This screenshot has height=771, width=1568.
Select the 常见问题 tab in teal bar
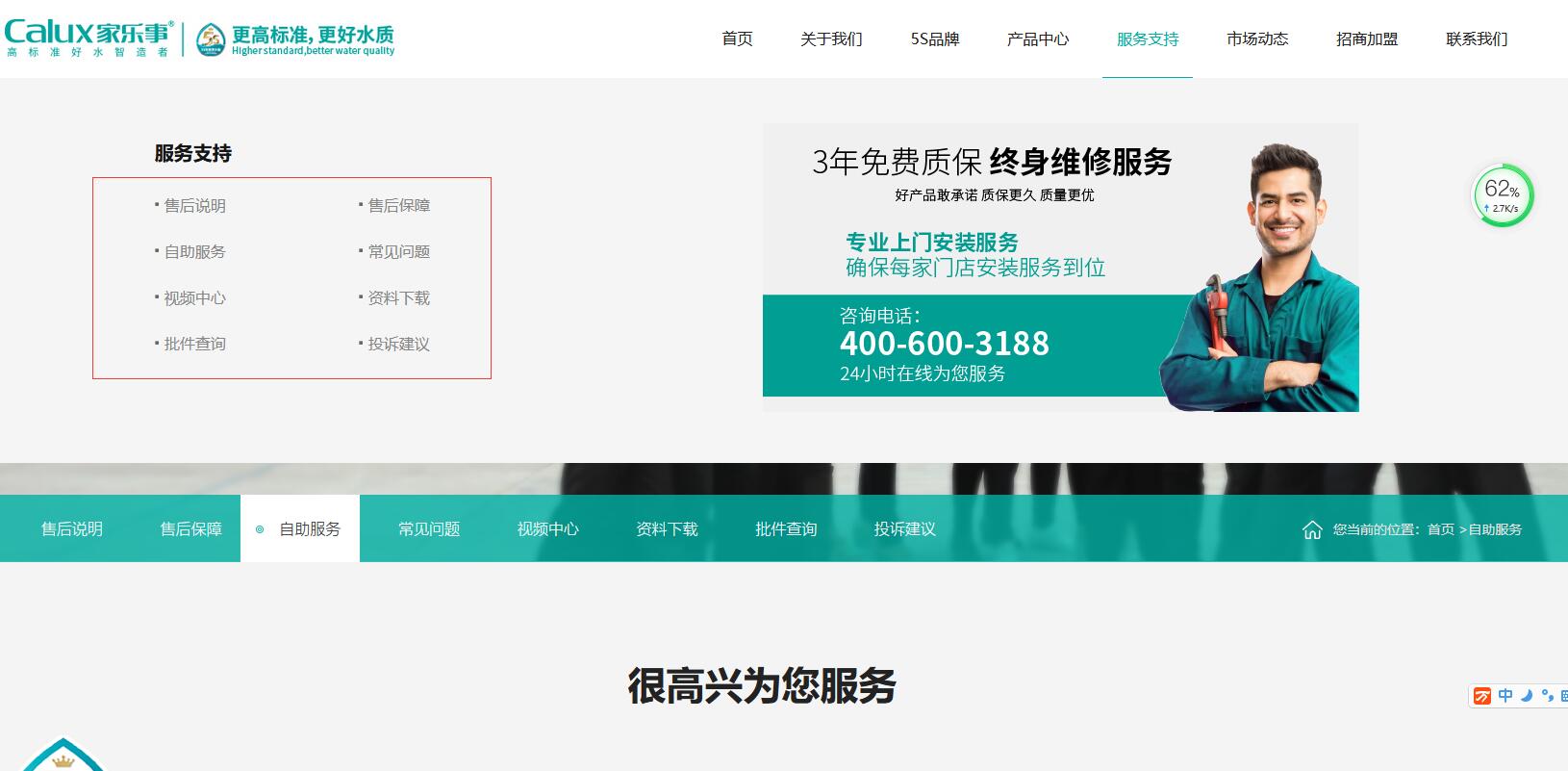429,529
